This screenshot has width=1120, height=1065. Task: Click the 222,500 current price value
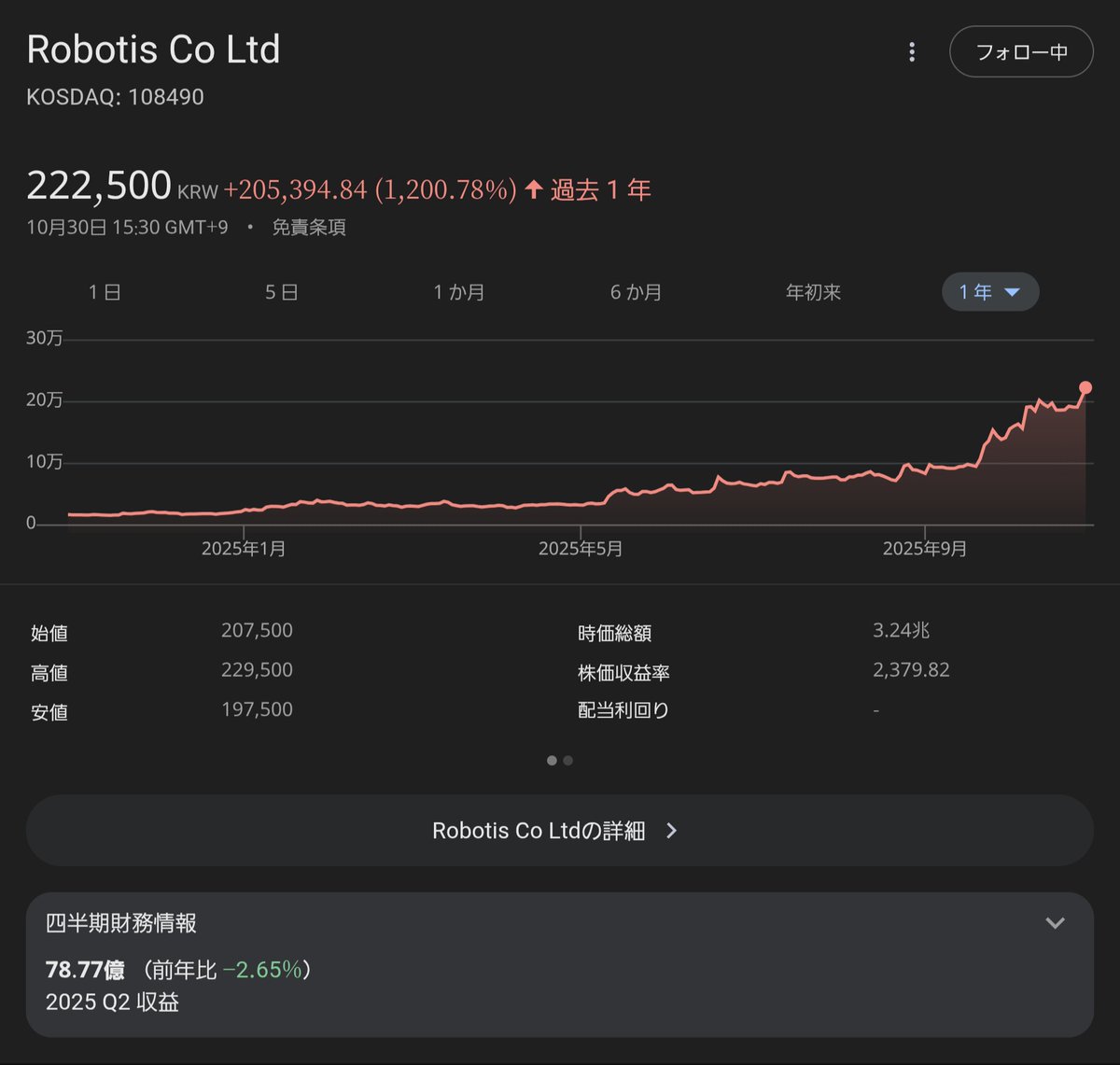tap(99, 186)
